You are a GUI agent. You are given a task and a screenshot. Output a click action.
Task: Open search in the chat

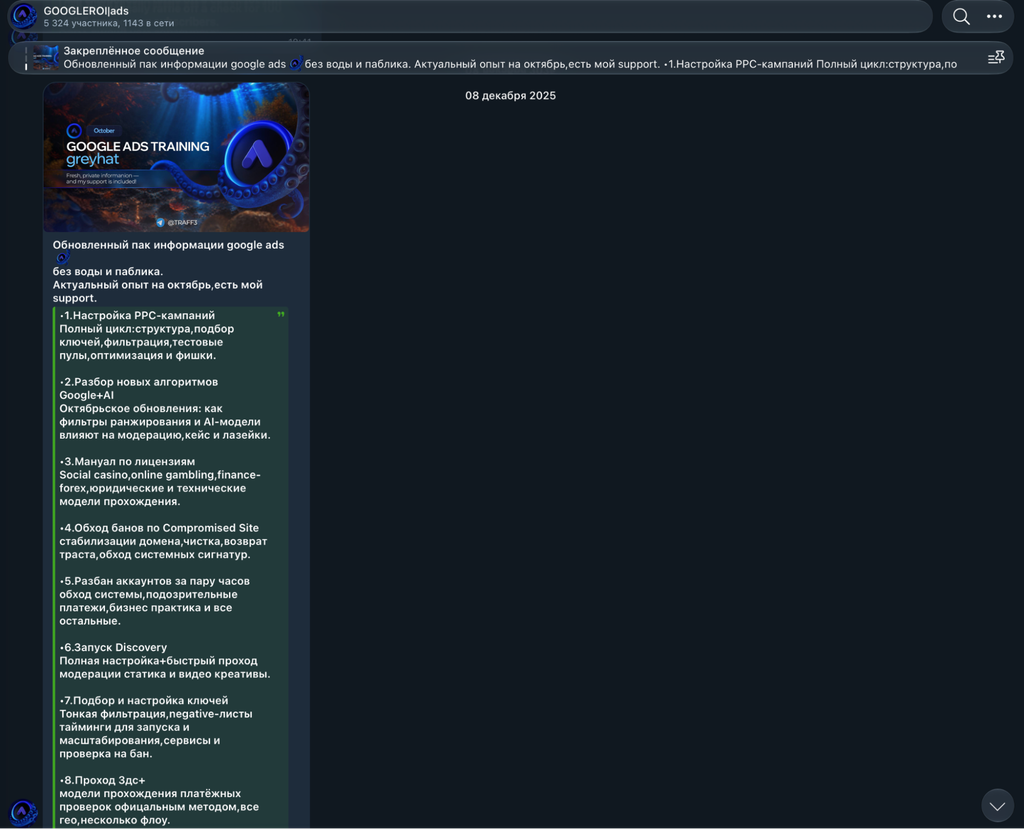(x=961, y=16)
